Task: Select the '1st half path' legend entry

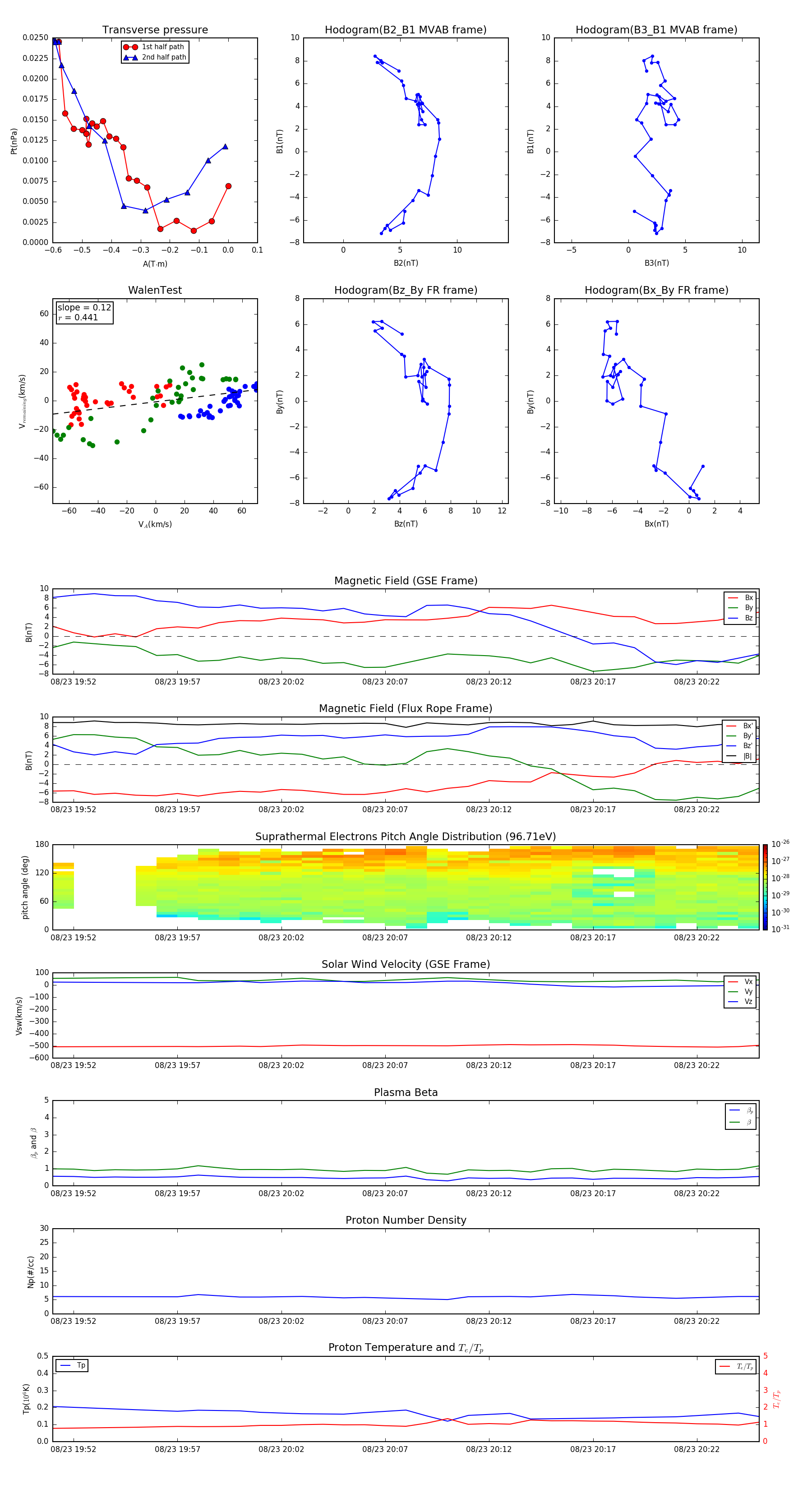Action: point(154,47)
